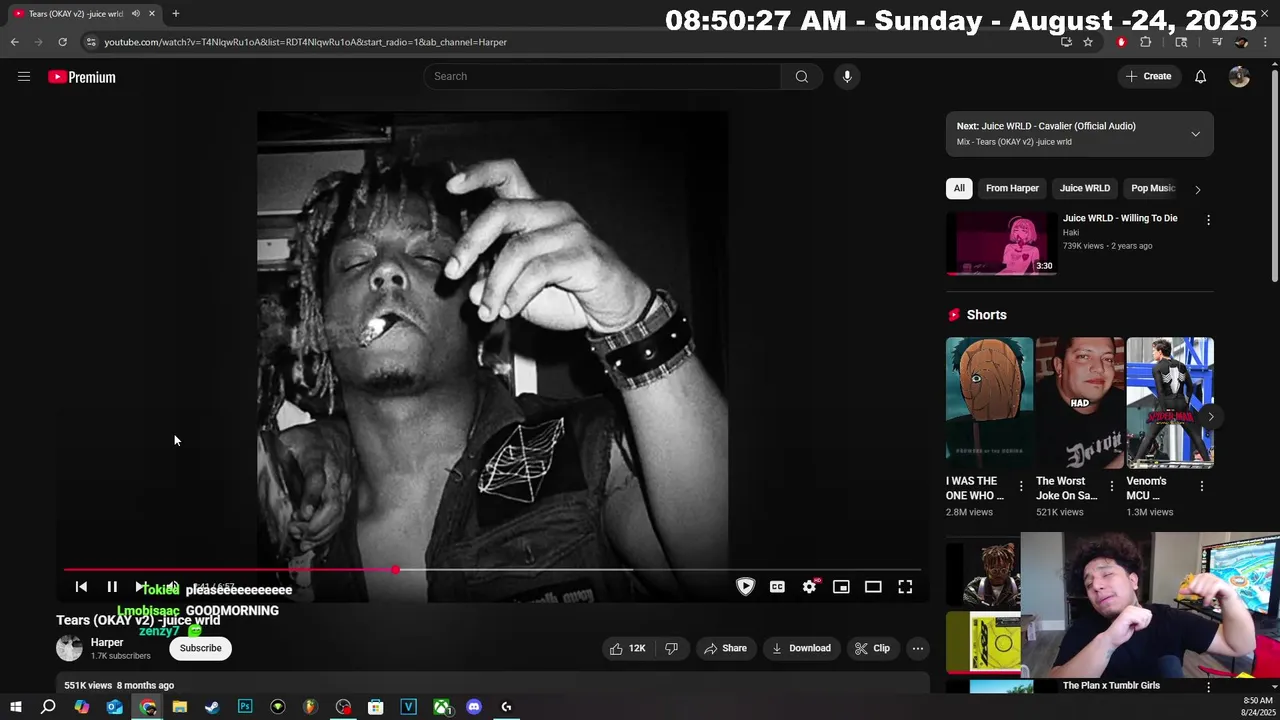Open Harper channel avatar

[x=69, y=648]
